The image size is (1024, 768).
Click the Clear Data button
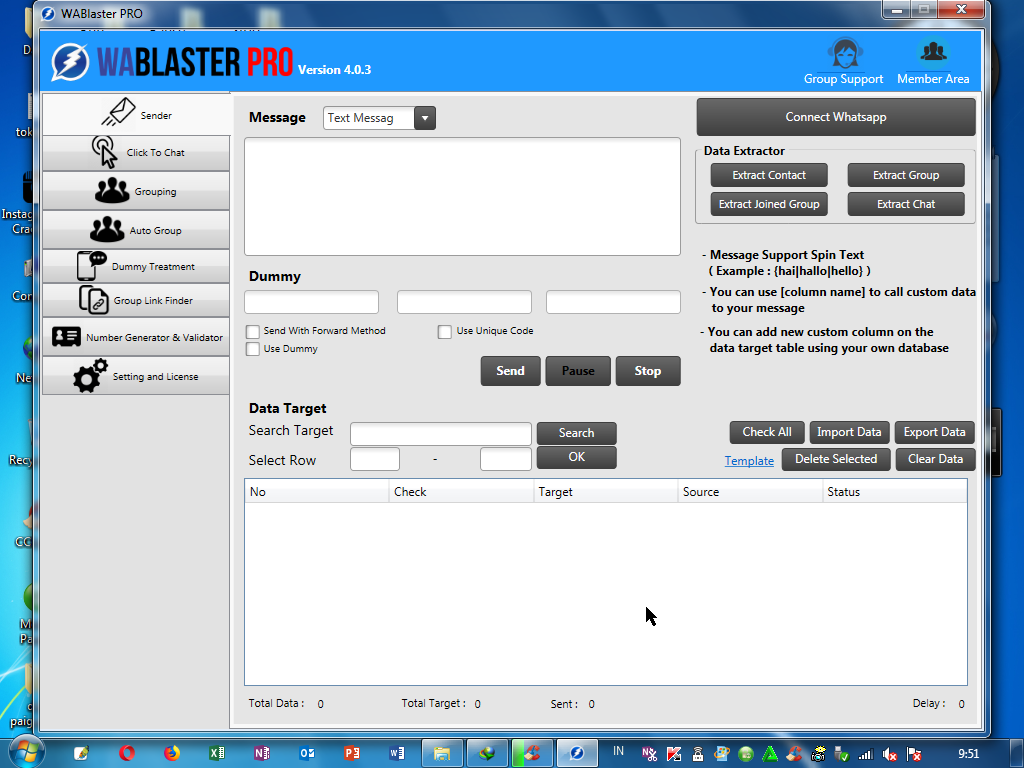(x=935, y=459)
